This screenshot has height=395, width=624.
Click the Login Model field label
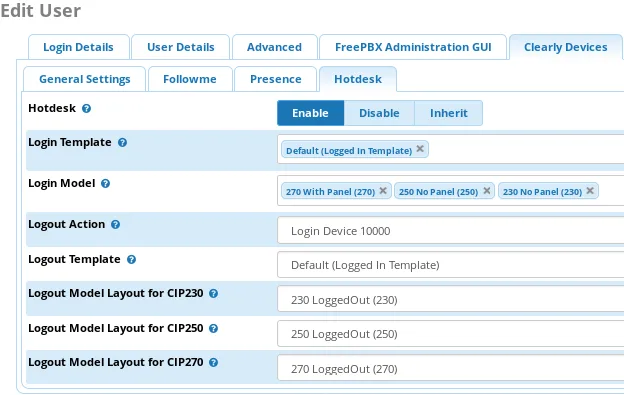(62, 183)
